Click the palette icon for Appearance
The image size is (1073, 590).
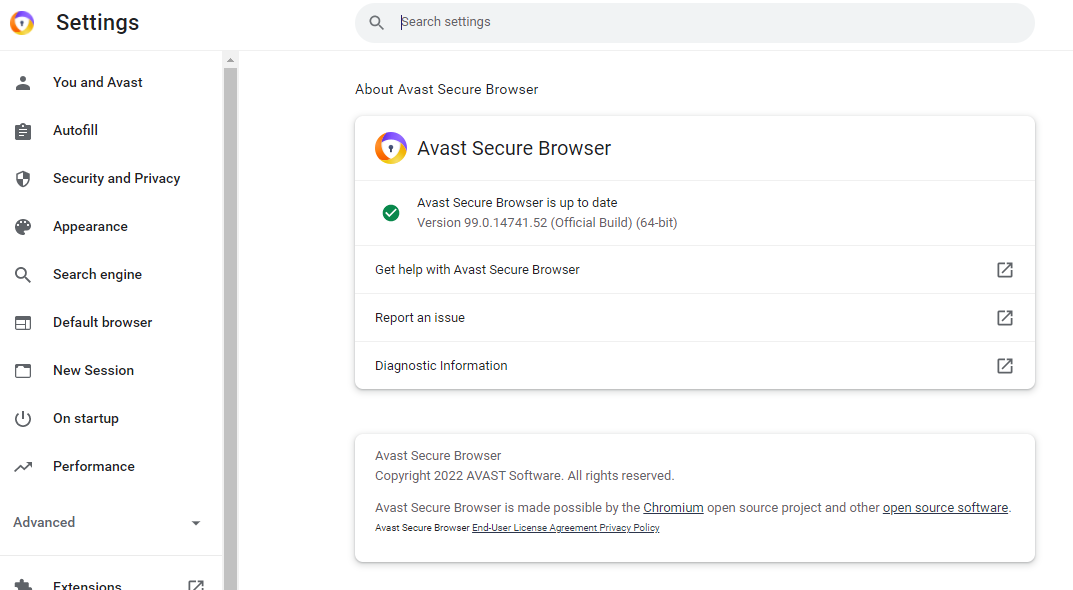(x=23, y=227)
